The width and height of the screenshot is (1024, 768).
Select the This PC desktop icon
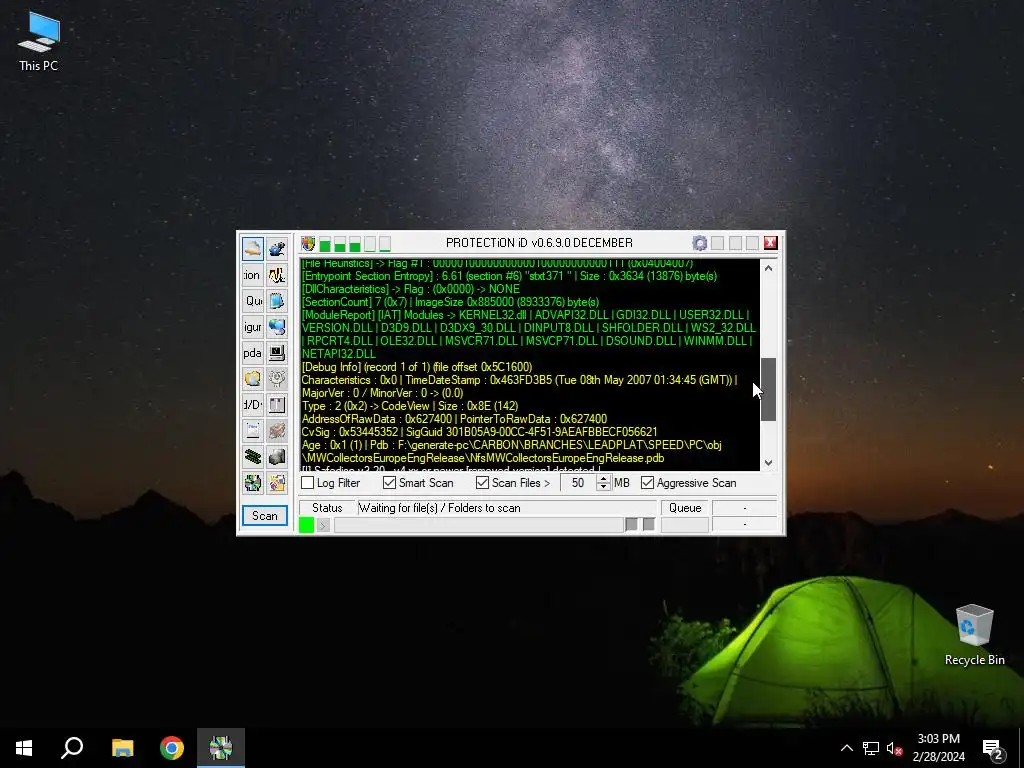click(x=39, y=41)
